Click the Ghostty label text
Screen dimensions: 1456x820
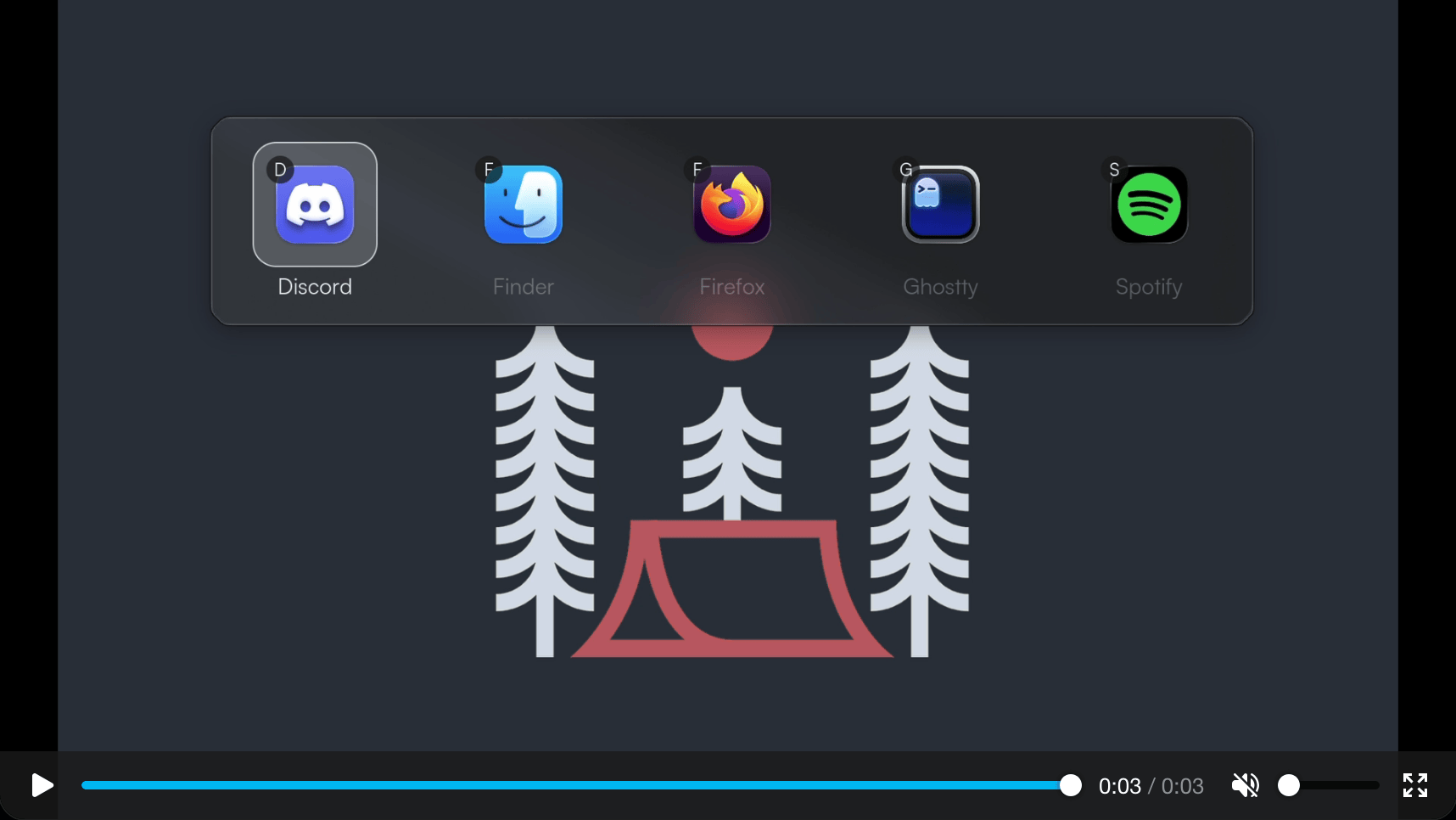coord(940,288)
